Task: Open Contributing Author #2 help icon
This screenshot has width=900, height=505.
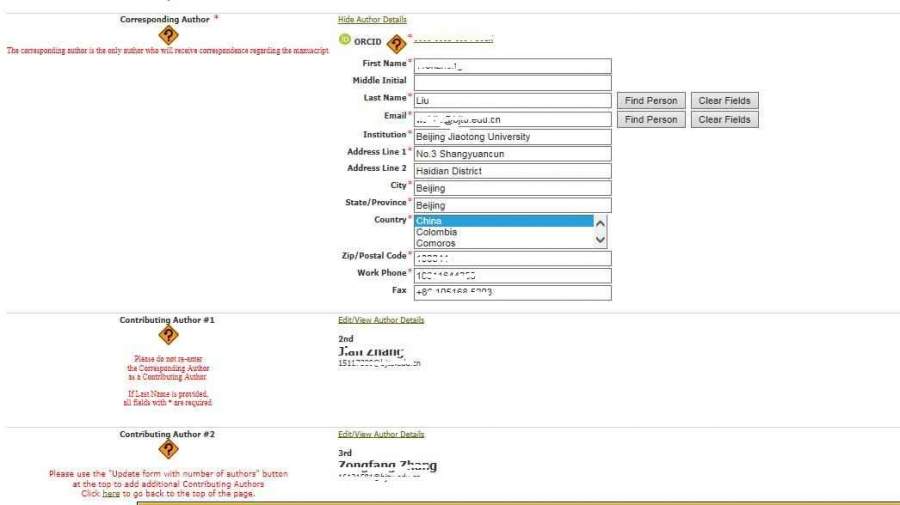Action: [x=168, y=449]
